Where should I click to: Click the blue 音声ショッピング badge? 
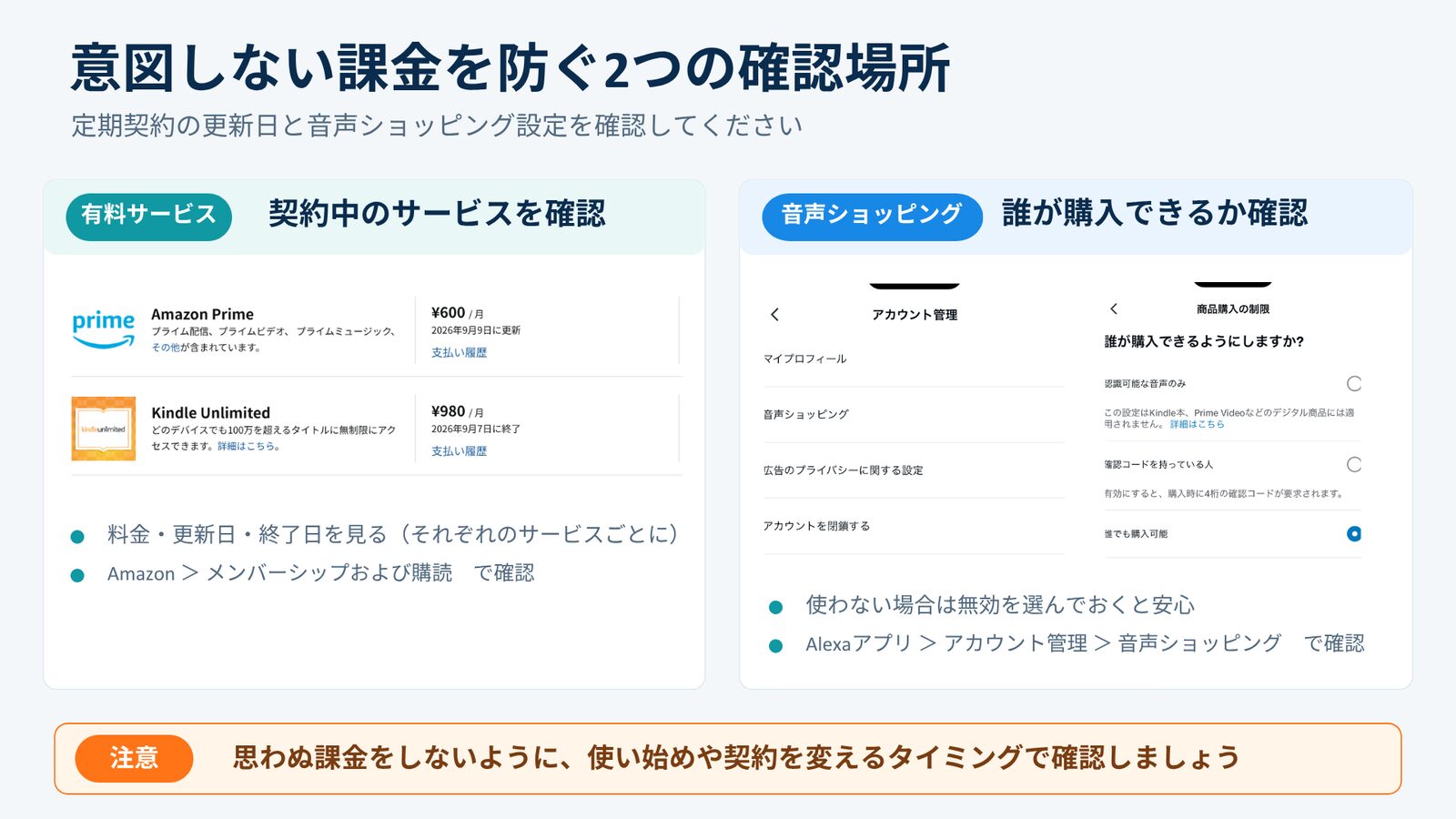tap(872, 217)
